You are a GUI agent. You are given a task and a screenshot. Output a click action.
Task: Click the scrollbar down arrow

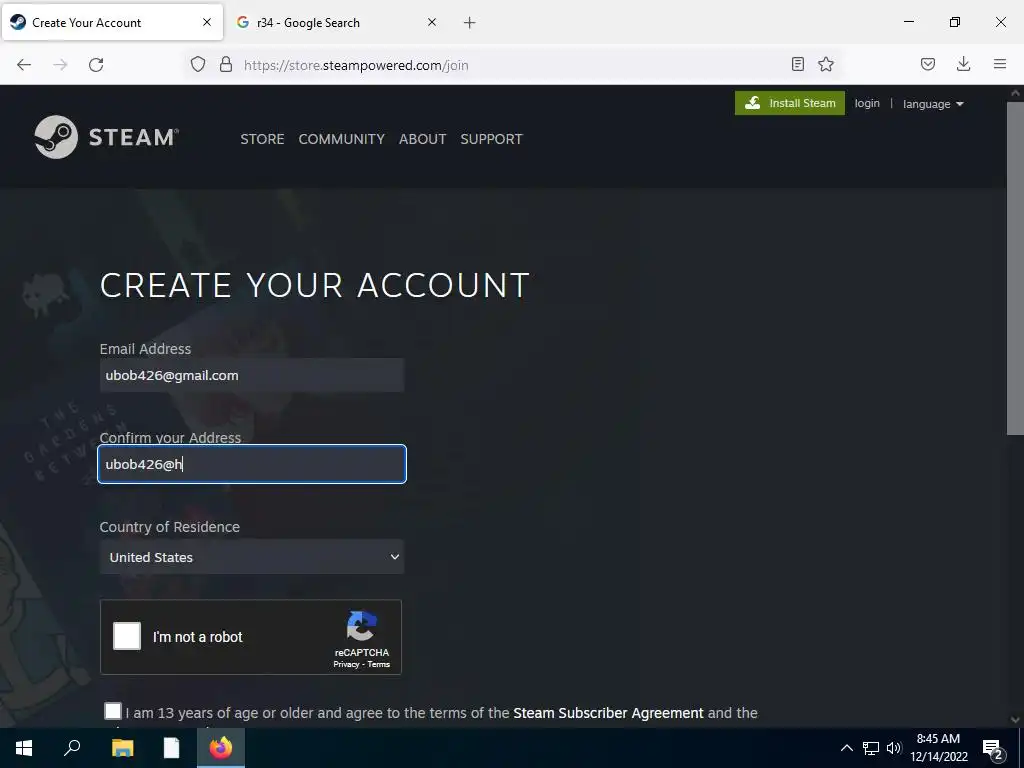coord(1015,720)
